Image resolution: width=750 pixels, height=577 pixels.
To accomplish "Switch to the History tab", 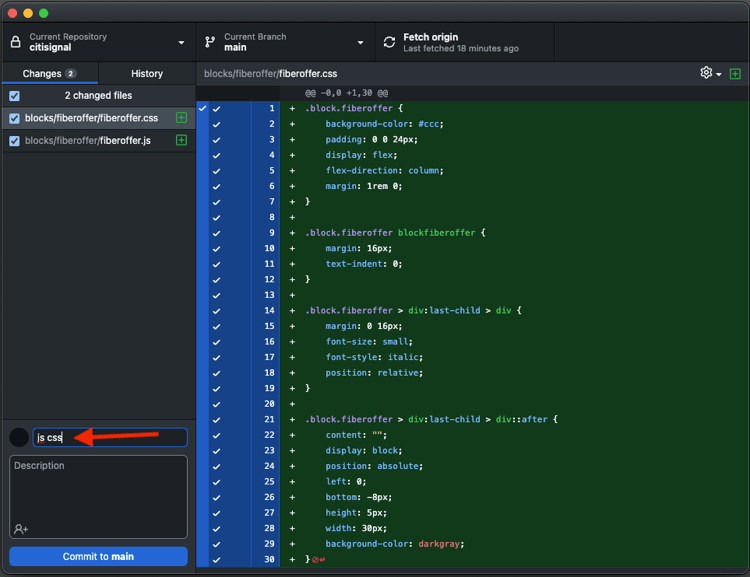I will pyautogui.click(x=147, y=74).
